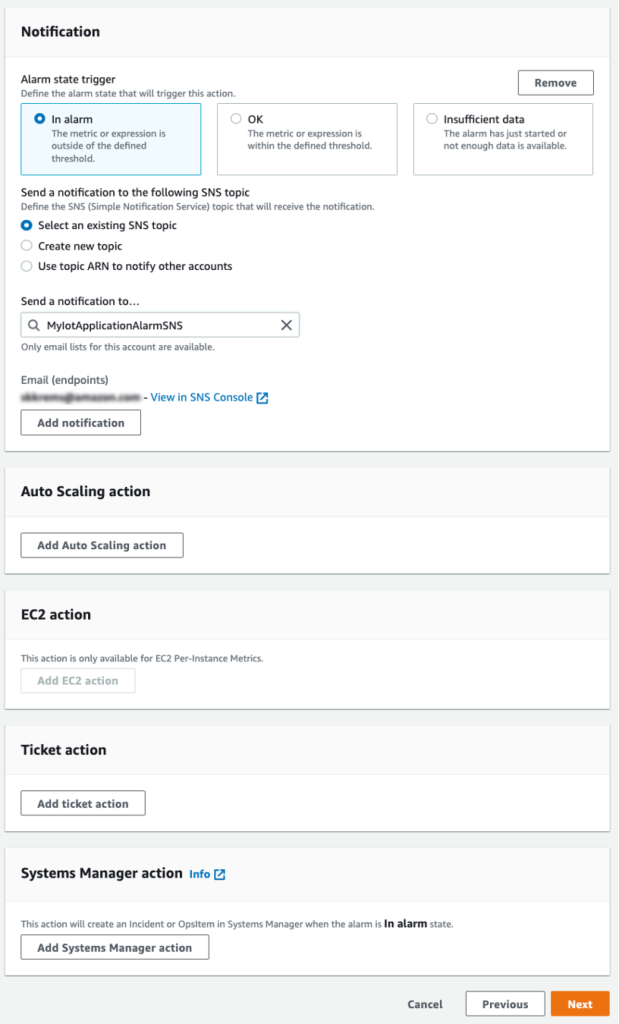
Task: Select the In alarm state trigger
Action: click(x=37, y=119)
